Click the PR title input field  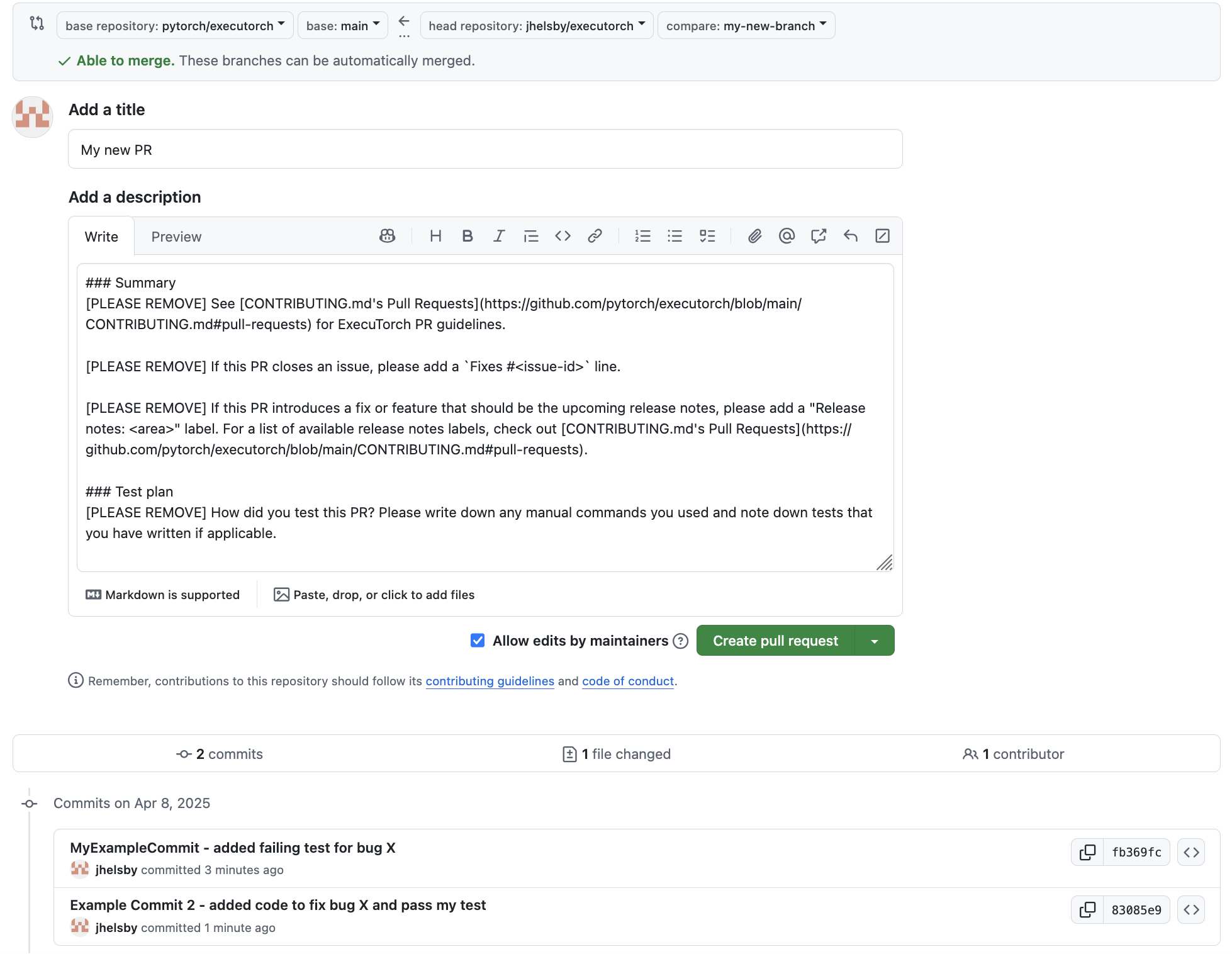click(484, 150)
